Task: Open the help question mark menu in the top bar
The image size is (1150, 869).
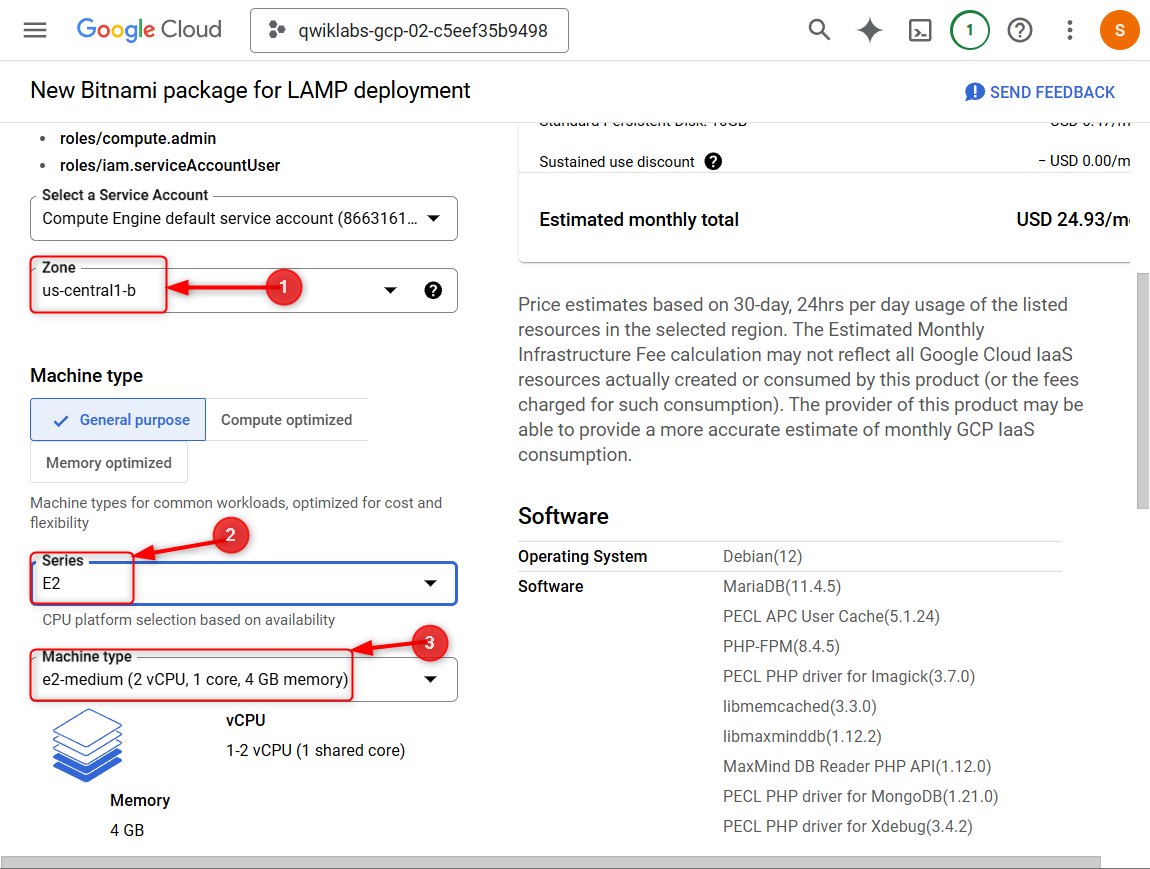Action: point(1019,30)
